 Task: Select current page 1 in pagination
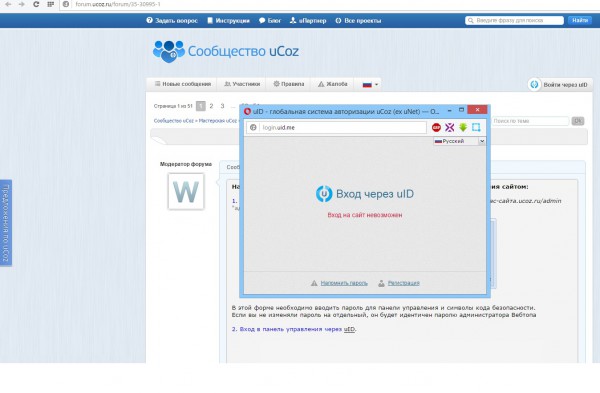coord(201,106)
